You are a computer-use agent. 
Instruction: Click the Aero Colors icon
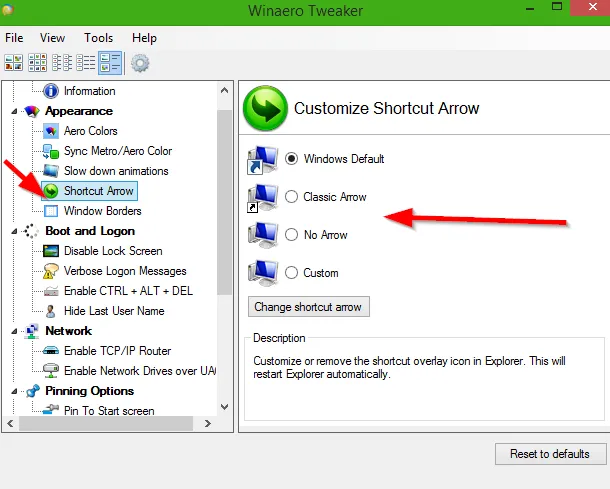point(51,131)
